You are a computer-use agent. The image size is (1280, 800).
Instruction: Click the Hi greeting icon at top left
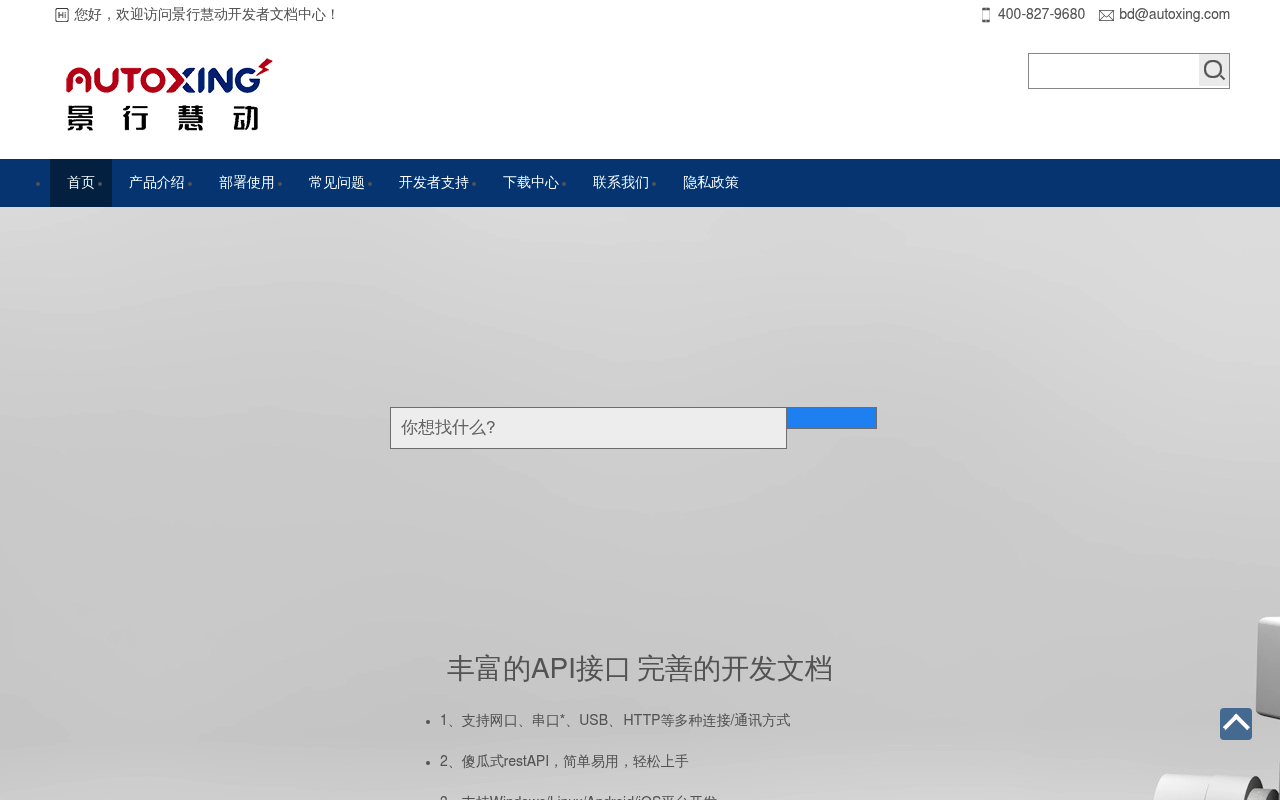(x=62, y=15)
